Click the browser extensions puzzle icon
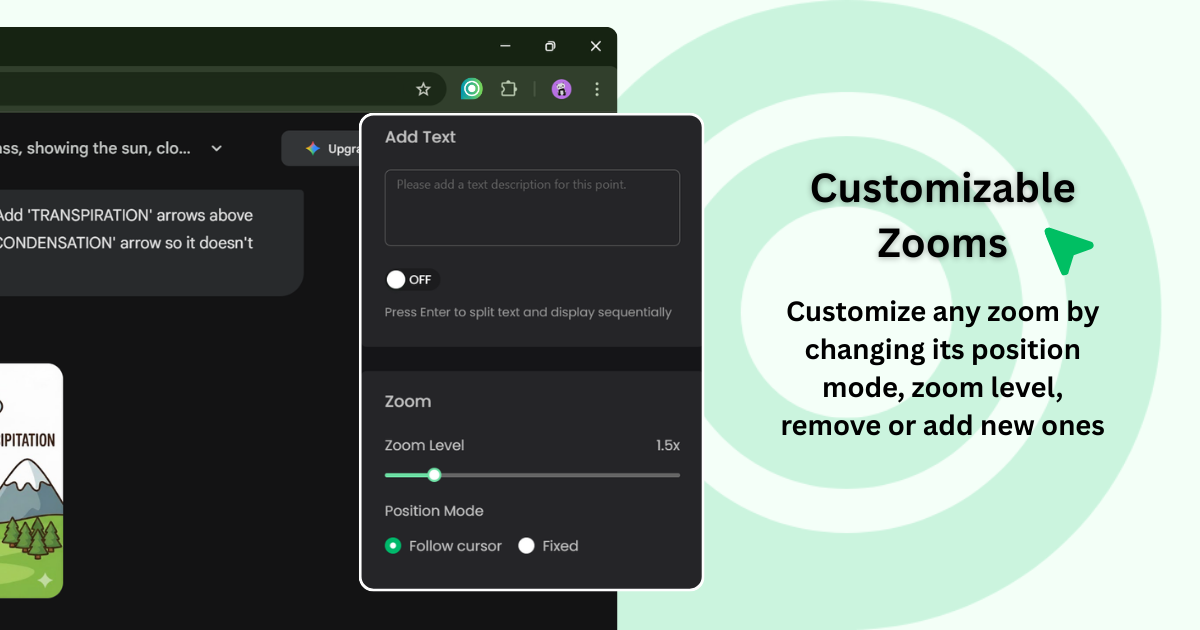The height and width of the screenshot is (630, 1200). (x=508, y=88)
